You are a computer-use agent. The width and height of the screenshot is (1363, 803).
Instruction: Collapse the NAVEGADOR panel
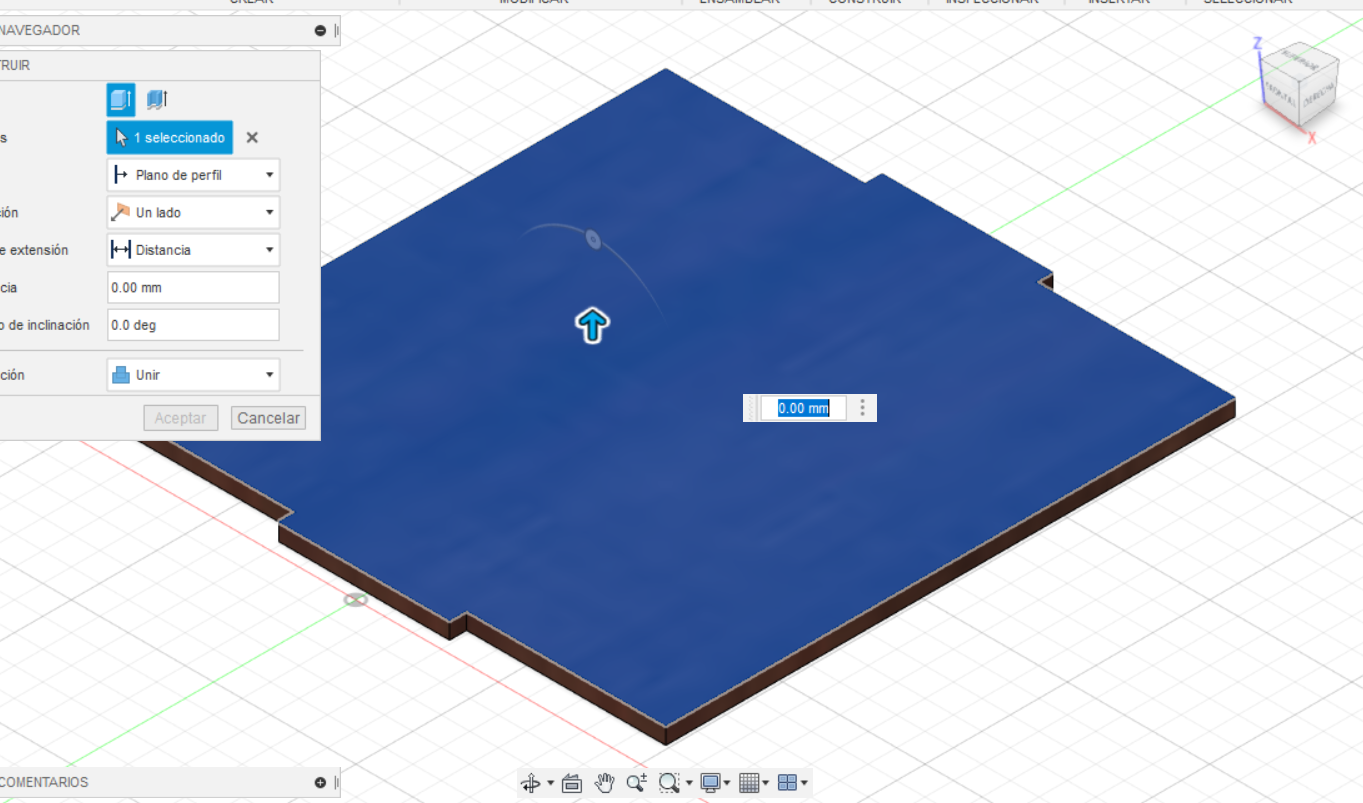pyautogui.click(x=320, y=30)
